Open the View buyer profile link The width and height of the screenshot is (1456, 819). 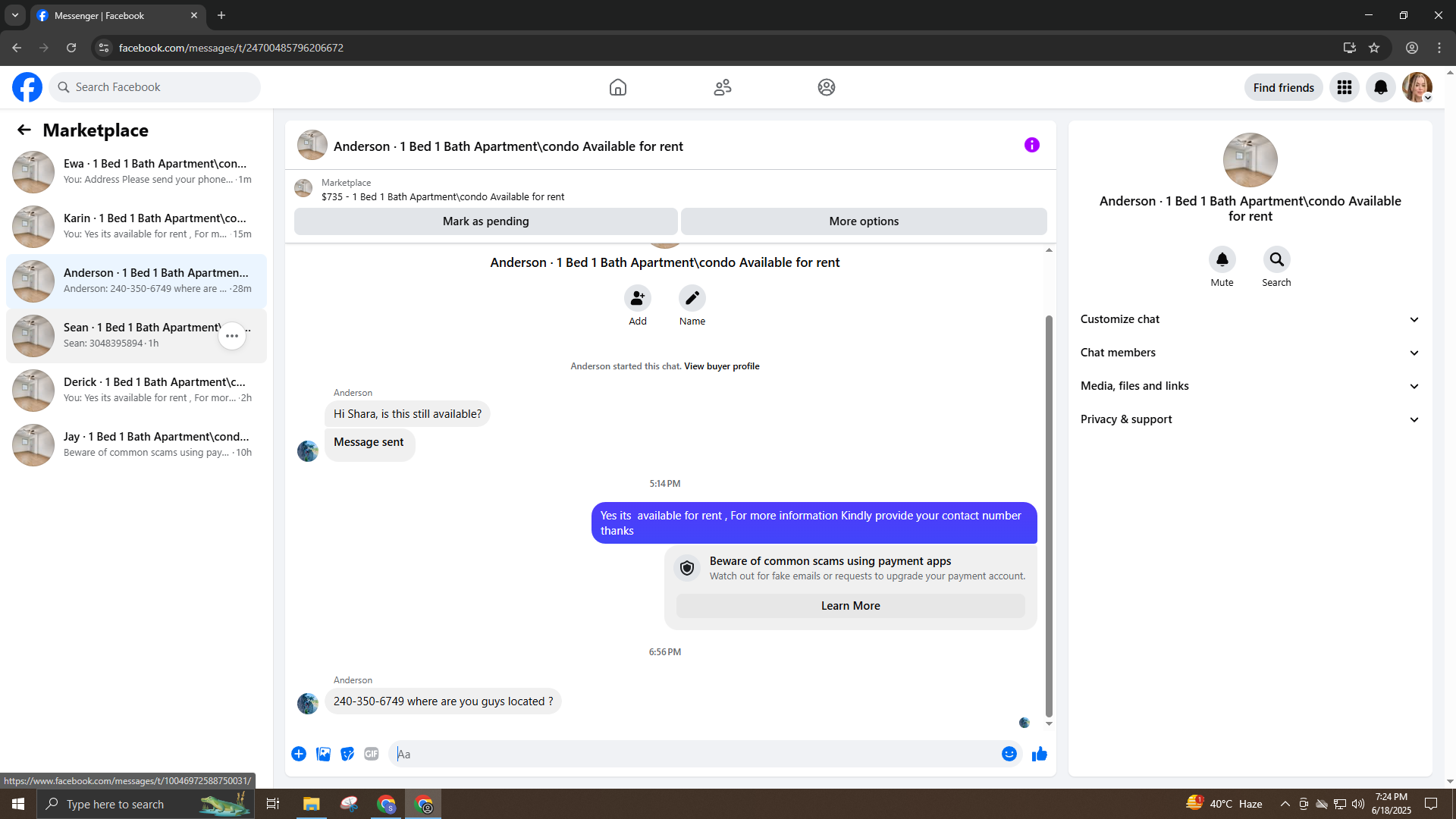[721, 366]
